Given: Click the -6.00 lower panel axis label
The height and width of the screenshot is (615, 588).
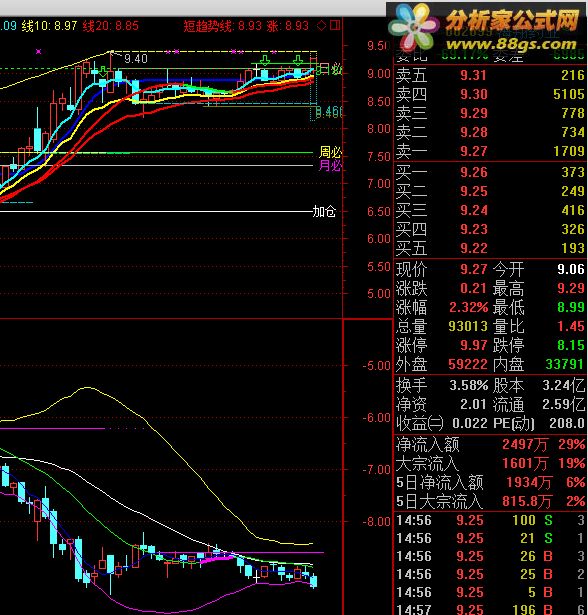Looking at the screenshot, I should (376, 418).
